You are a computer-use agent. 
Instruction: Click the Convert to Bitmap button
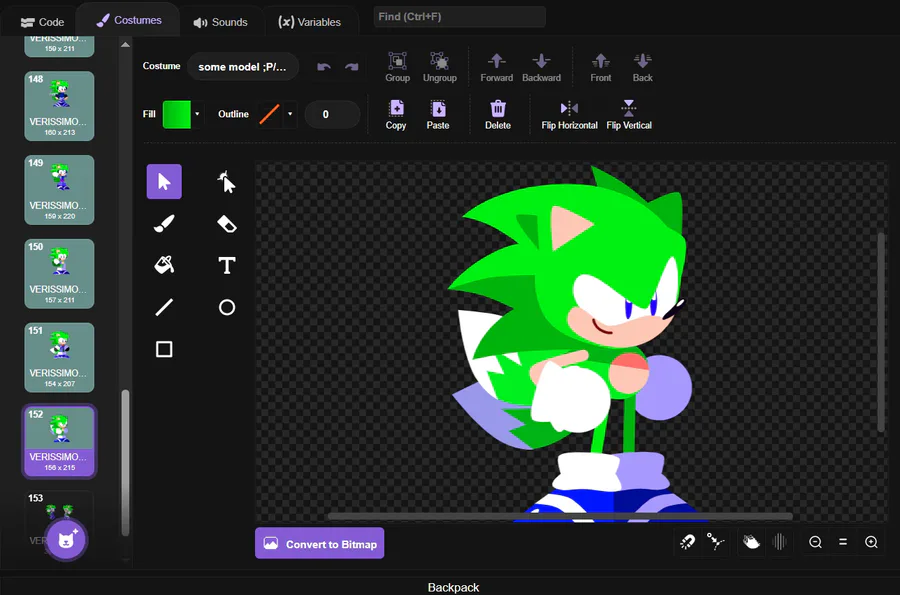point(320,543)
